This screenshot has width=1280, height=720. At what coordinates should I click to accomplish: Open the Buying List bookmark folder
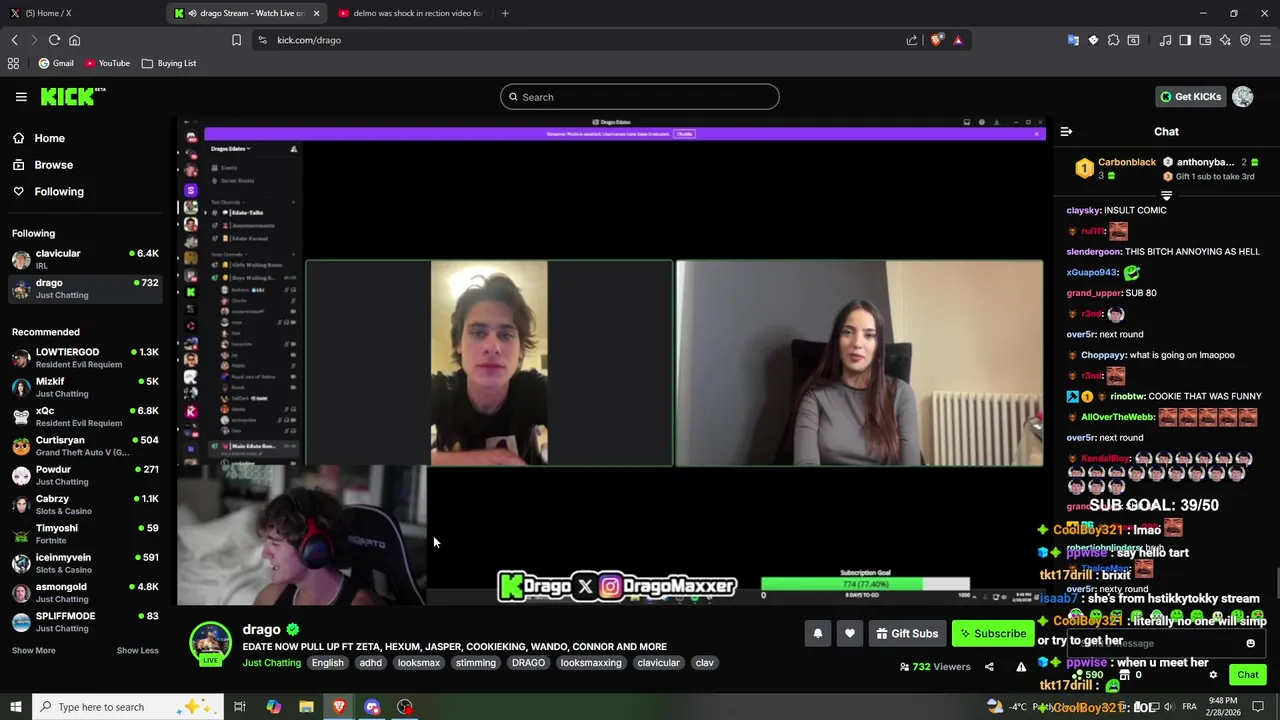[x=169, y=63]
